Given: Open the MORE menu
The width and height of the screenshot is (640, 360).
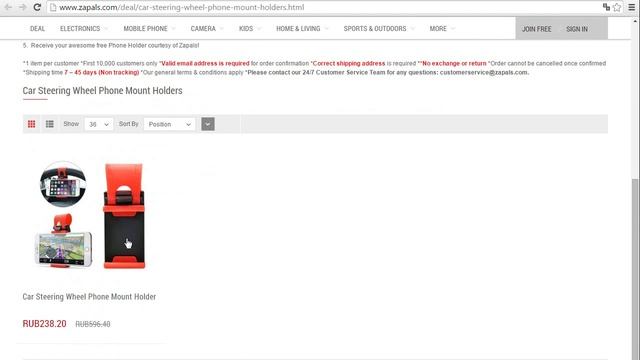Looking at the screenshot, I should (x=438, y=29).
